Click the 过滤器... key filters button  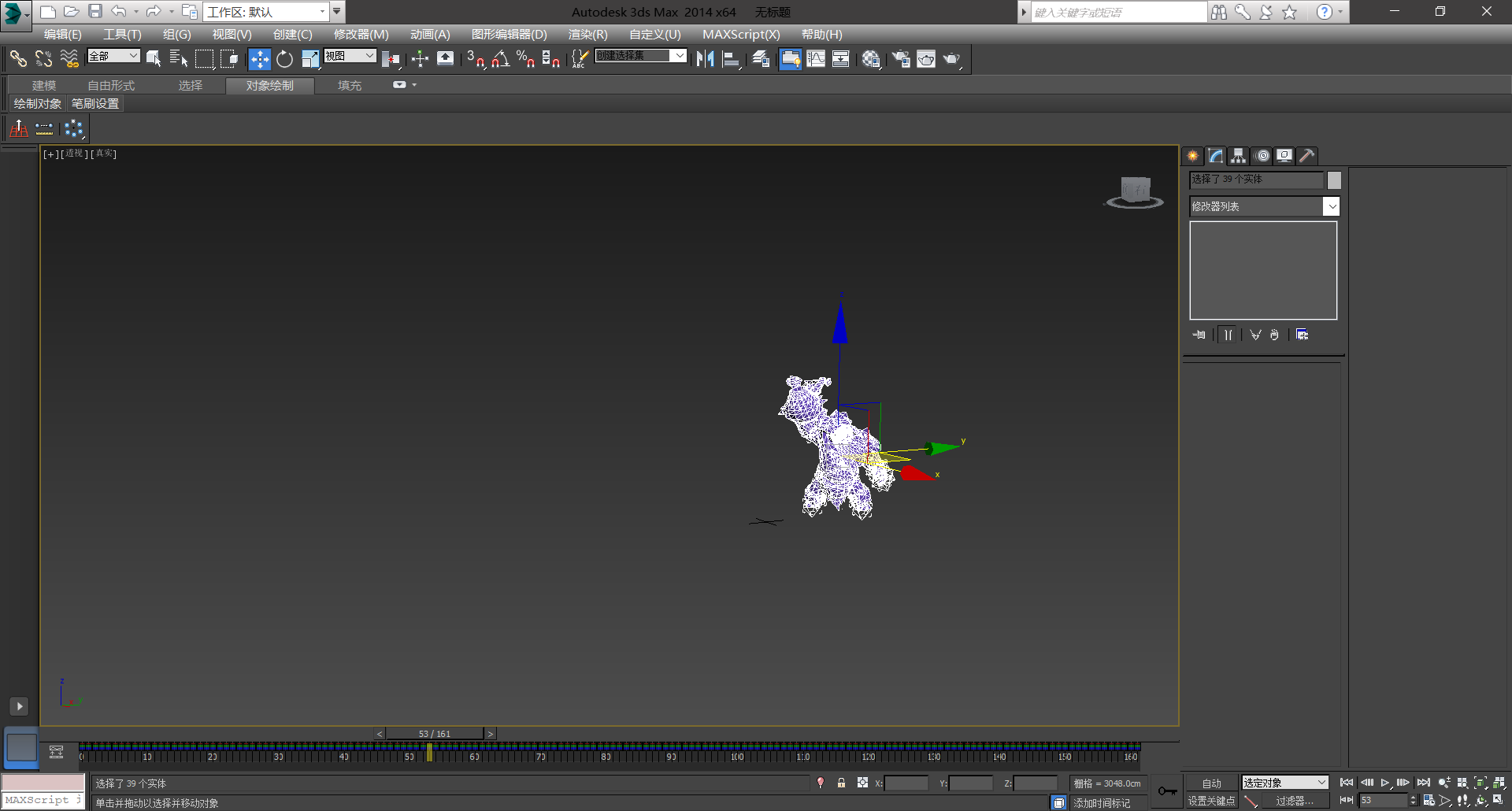point(1295,801)
